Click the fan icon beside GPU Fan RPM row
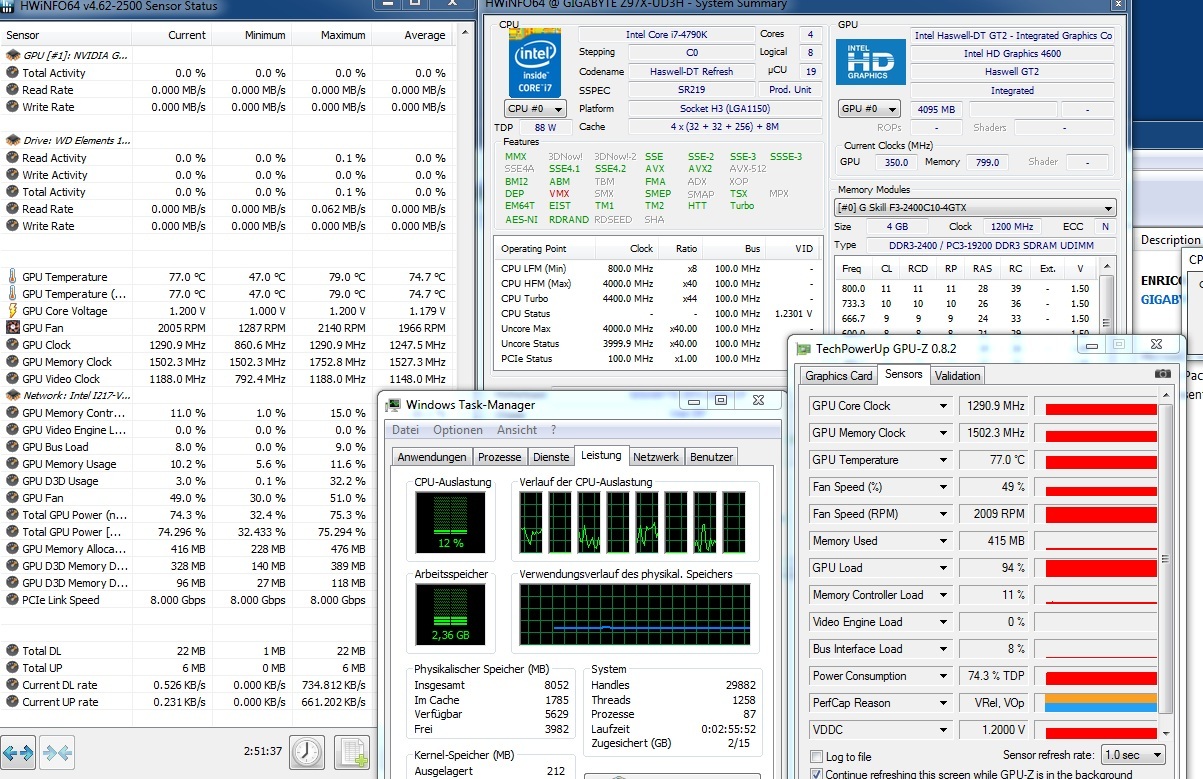 (x=13, y=328)
